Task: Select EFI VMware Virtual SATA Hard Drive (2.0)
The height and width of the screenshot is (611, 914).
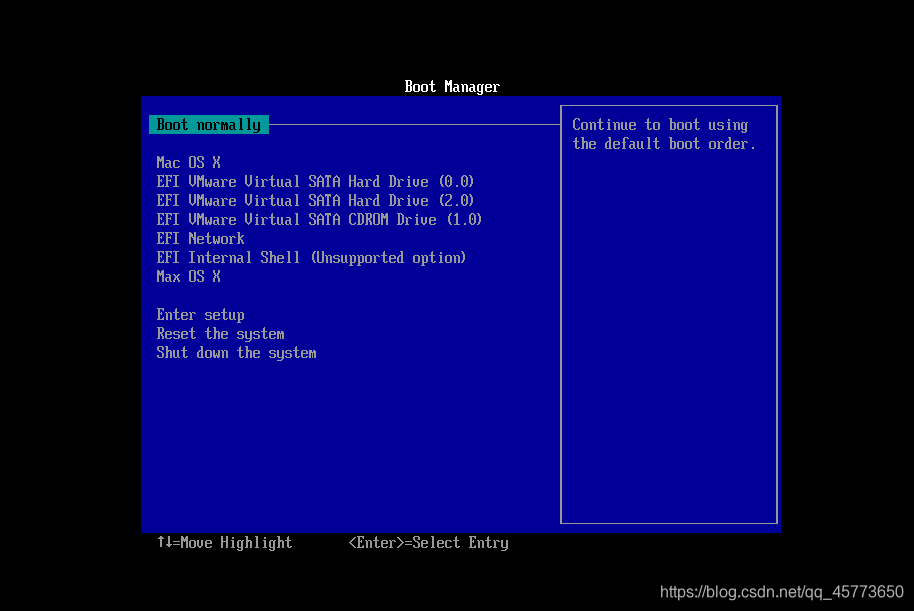Action: (x=315, y=201)
